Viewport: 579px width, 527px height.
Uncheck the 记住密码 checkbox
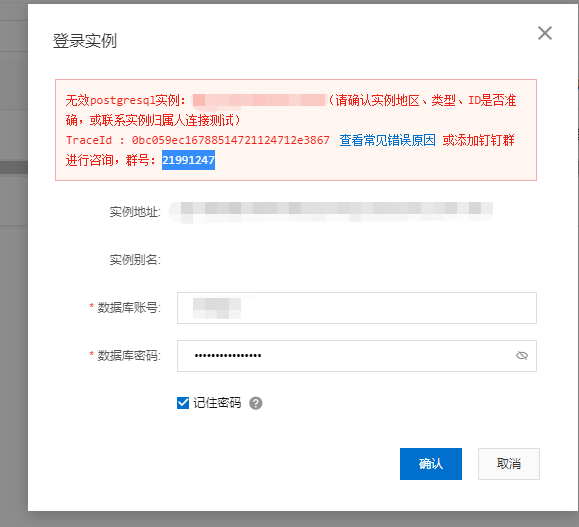(183, 403)
